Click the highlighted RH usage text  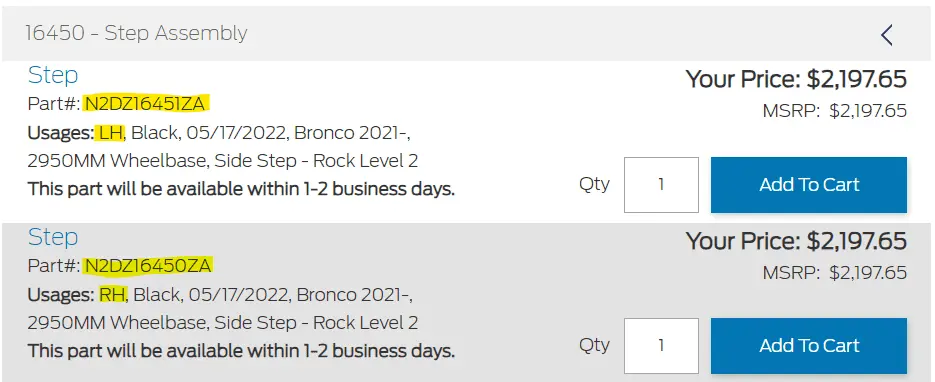(x=112, y=294)
